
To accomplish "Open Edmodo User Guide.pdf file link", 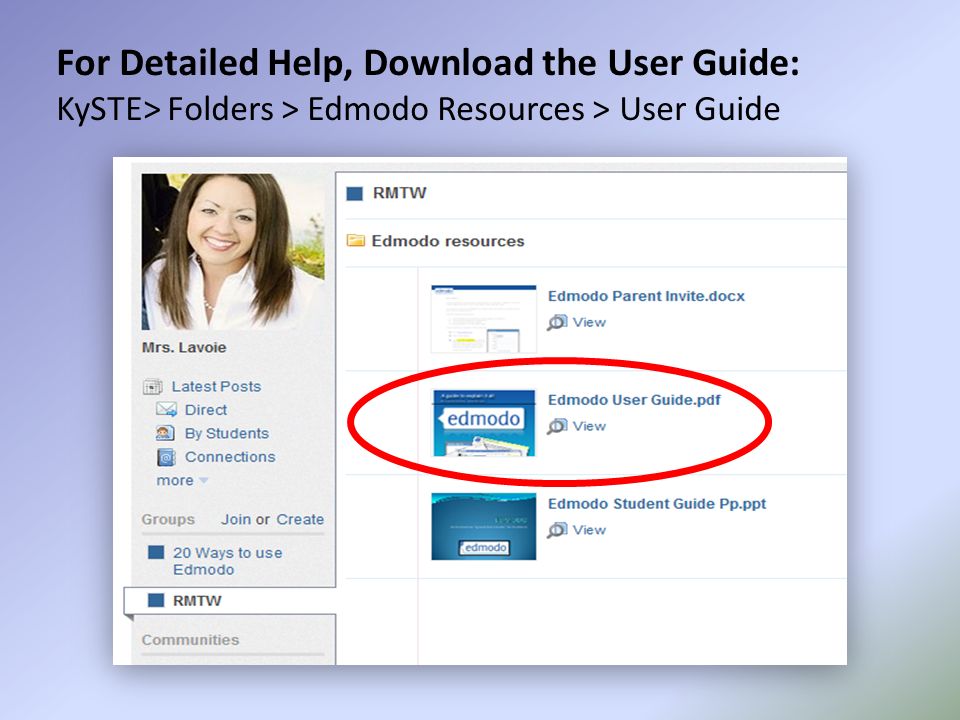I will 634,400.
